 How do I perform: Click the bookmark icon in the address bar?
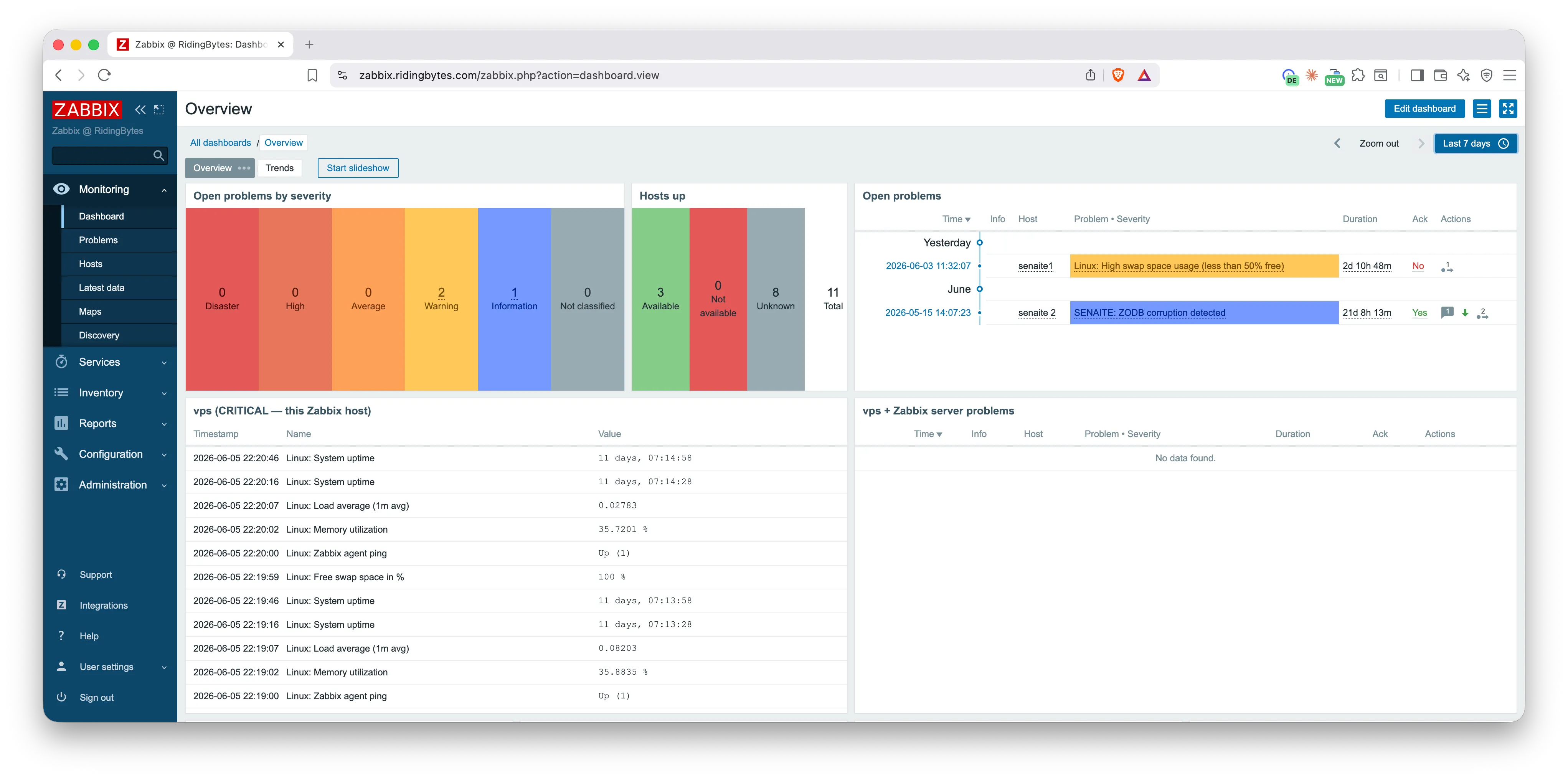(312, 76)
